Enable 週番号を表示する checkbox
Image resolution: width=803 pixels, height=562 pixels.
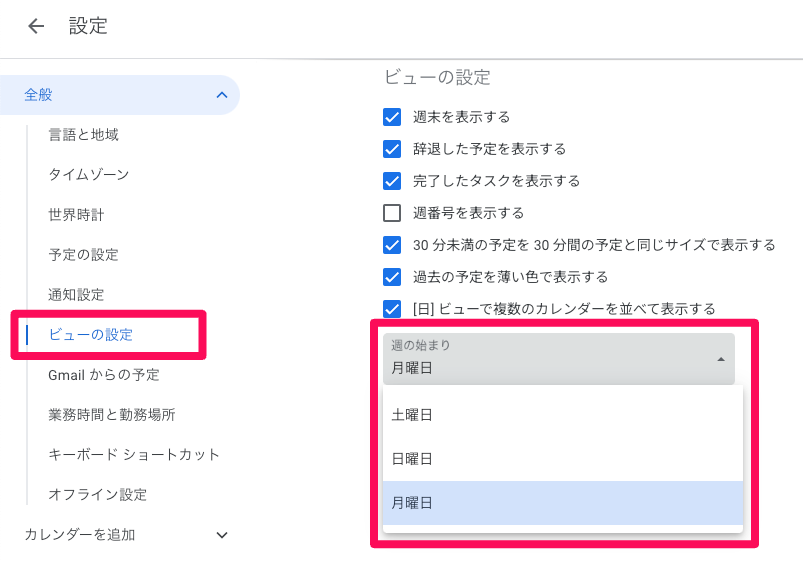tap(392, 213)
